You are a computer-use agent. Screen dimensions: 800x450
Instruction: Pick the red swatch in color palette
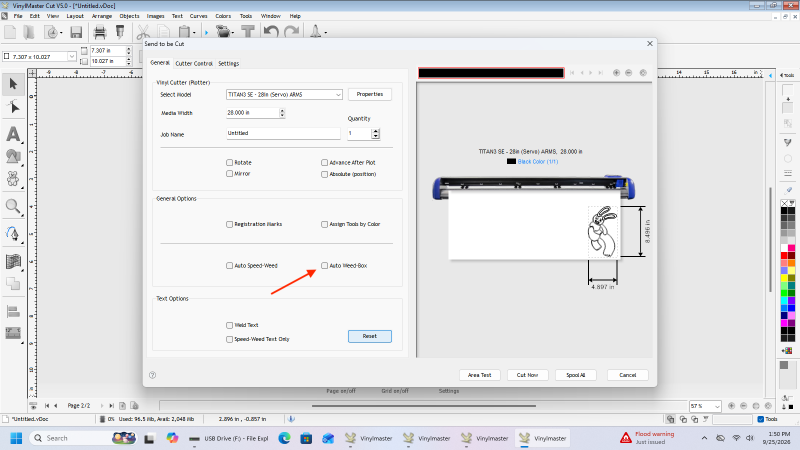(x=784, y=256)
